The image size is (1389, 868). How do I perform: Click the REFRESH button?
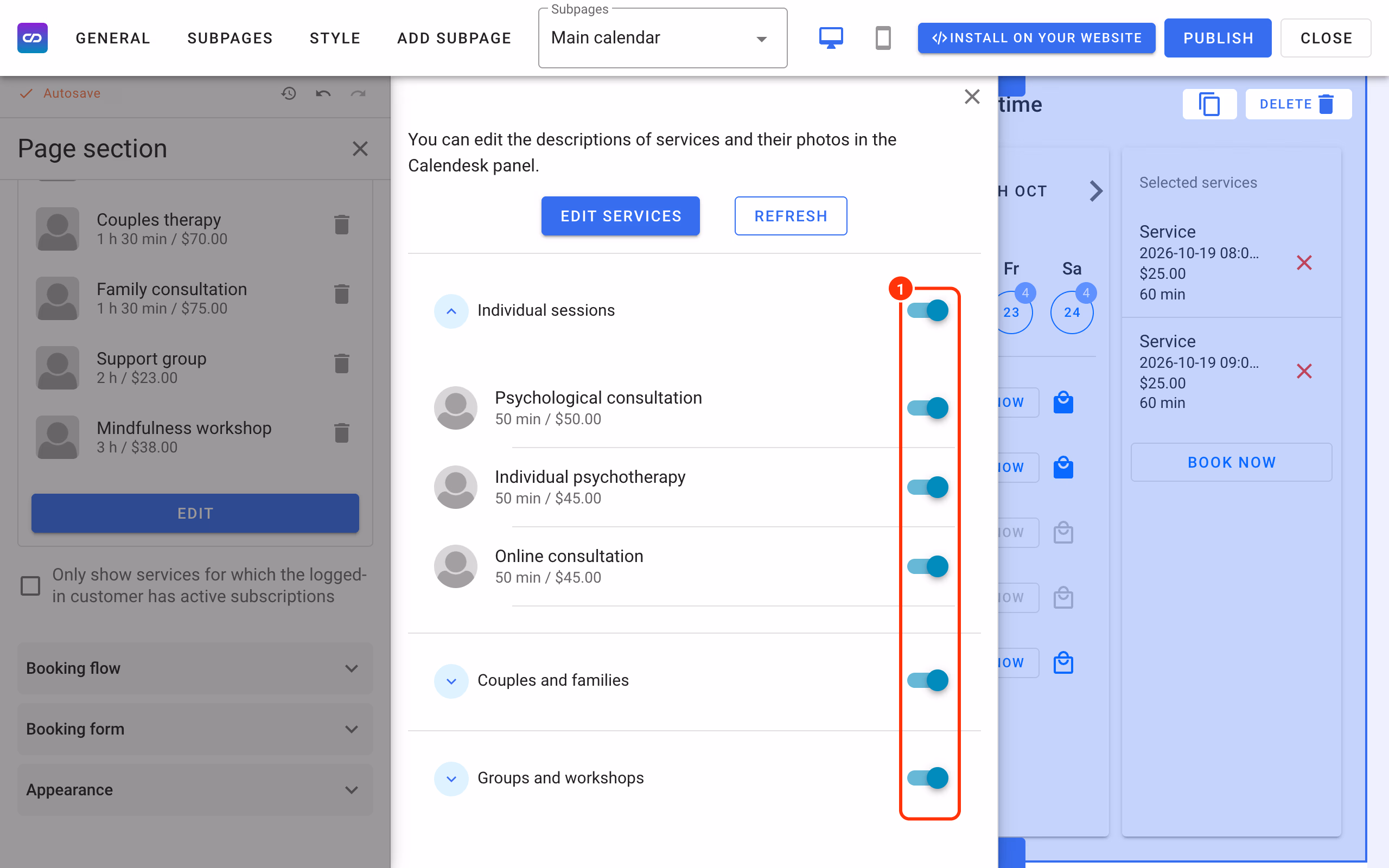coord(791,216)
